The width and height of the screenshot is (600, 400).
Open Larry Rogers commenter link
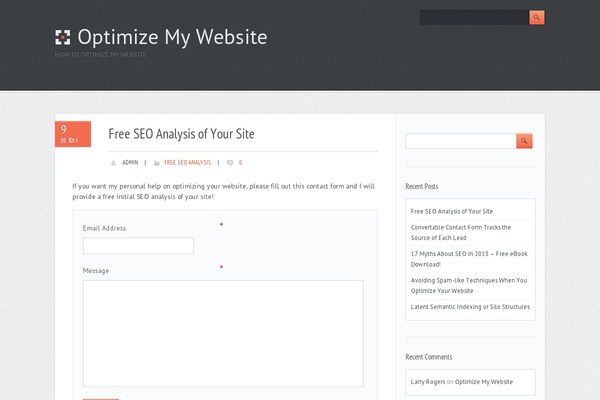428,382
